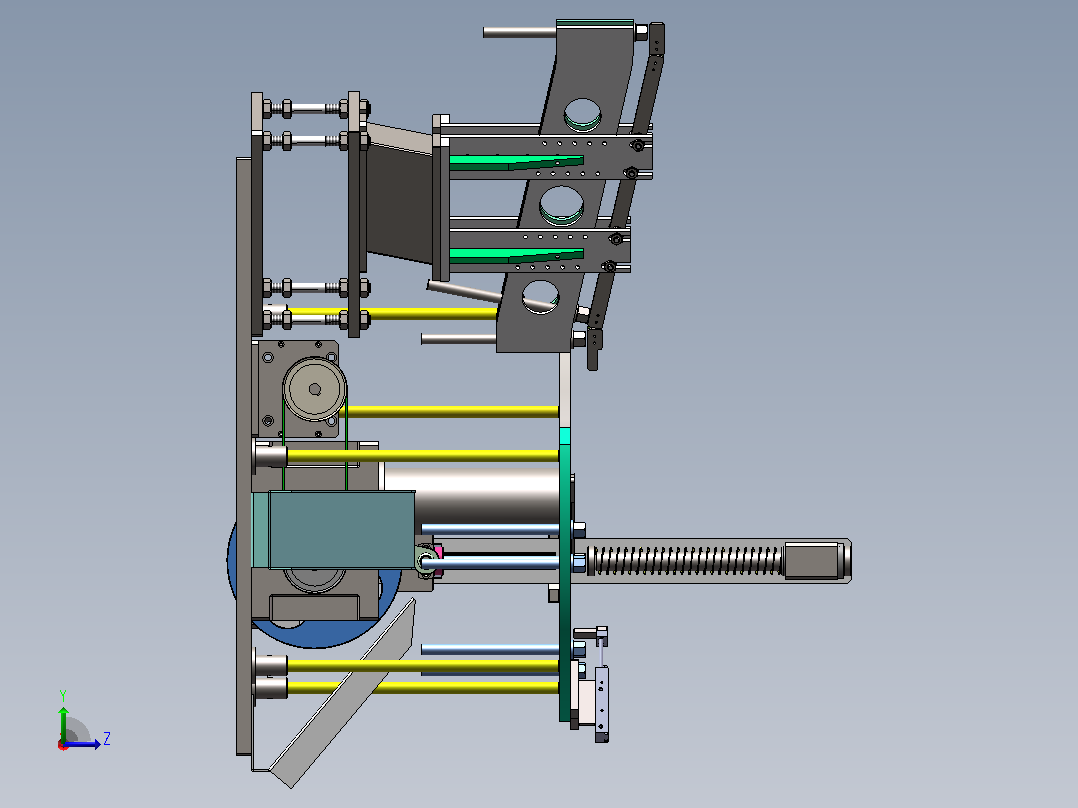1078x808 pixels.
Task: Click the green Y axis of the triad
Action: point(63,724)
